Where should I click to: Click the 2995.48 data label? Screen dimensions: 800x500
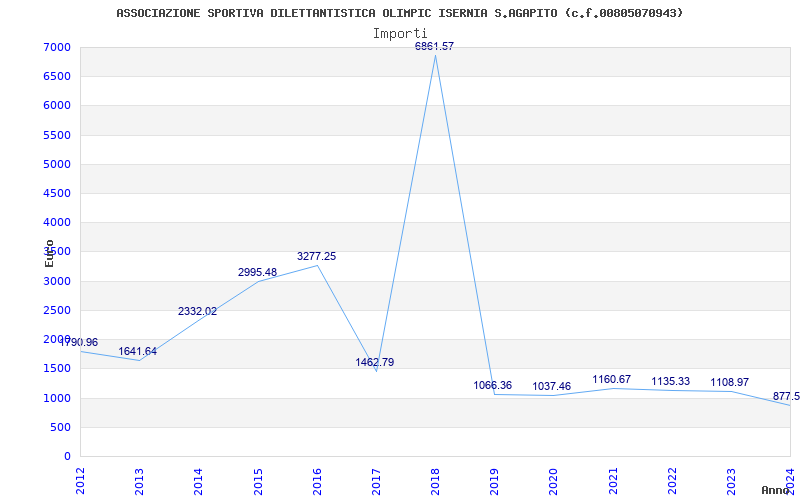(x=258, y=272)
